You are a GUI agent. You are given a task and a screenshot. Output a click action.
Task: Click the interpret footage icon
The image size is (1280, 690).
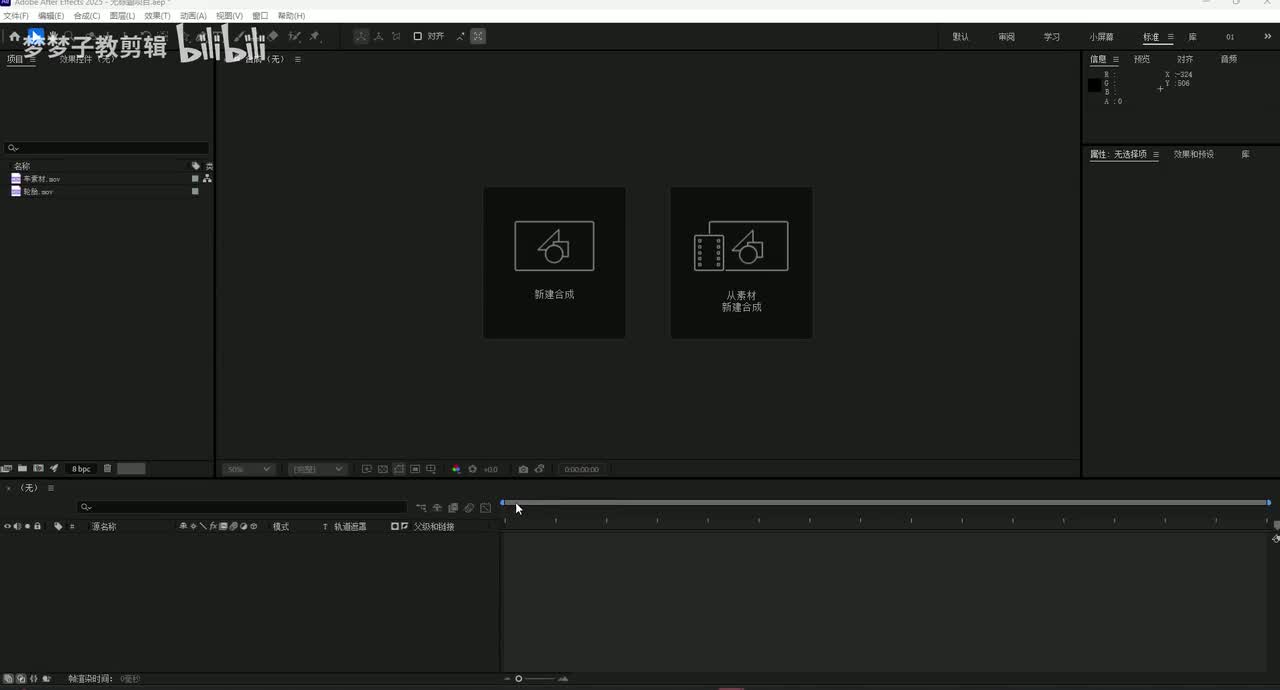click(x=7, y=468)
